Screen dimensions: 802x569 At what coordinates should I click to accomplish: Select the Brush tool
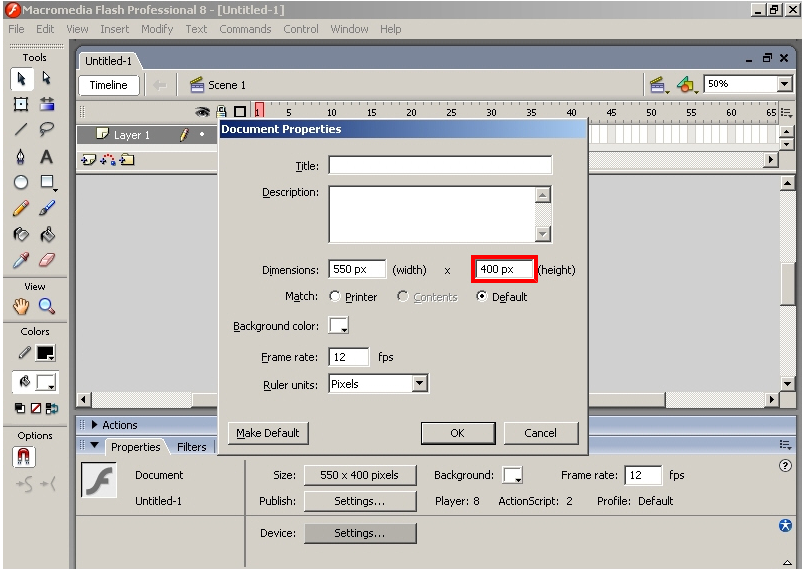tap(47, 208)
